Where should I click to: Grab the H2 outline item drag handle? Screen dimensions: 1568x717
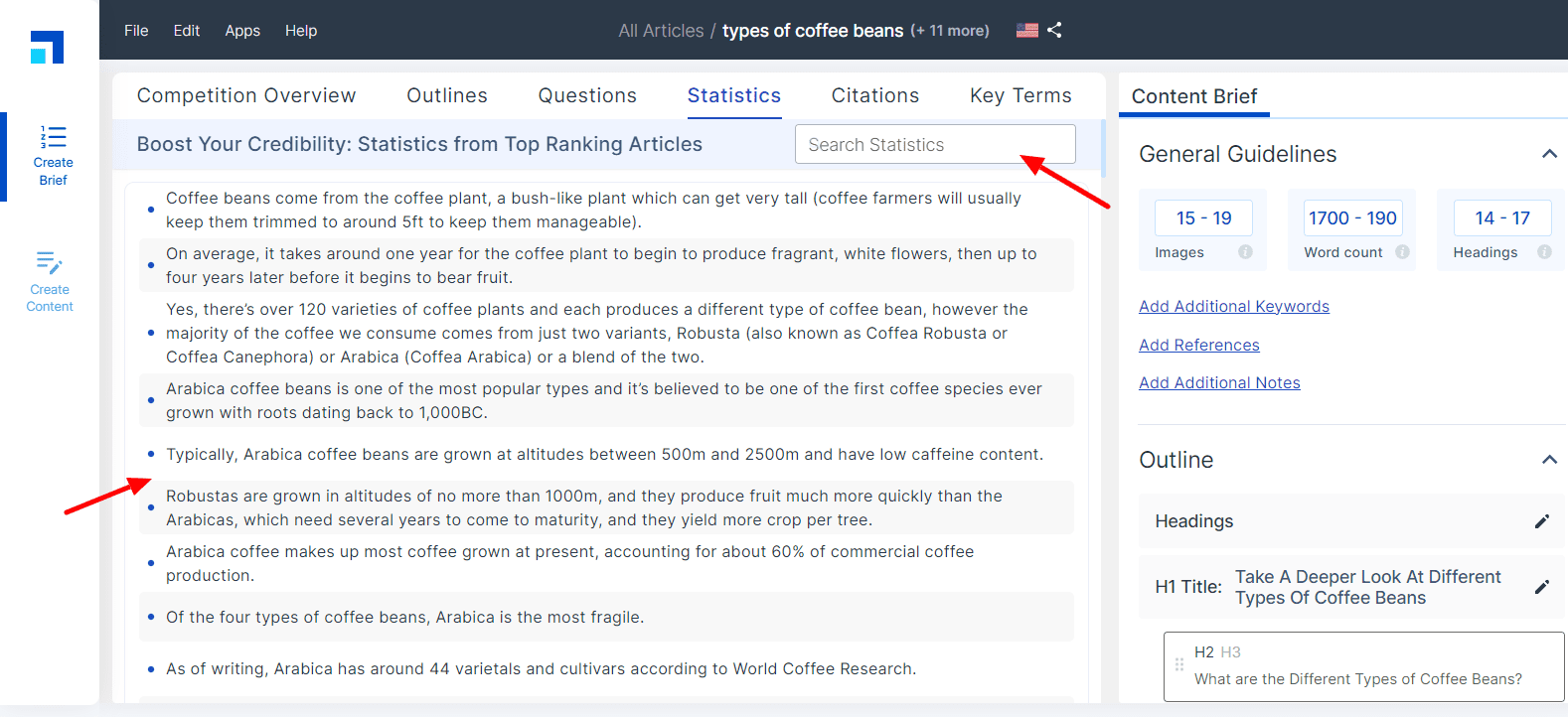tap(1179, 664)
